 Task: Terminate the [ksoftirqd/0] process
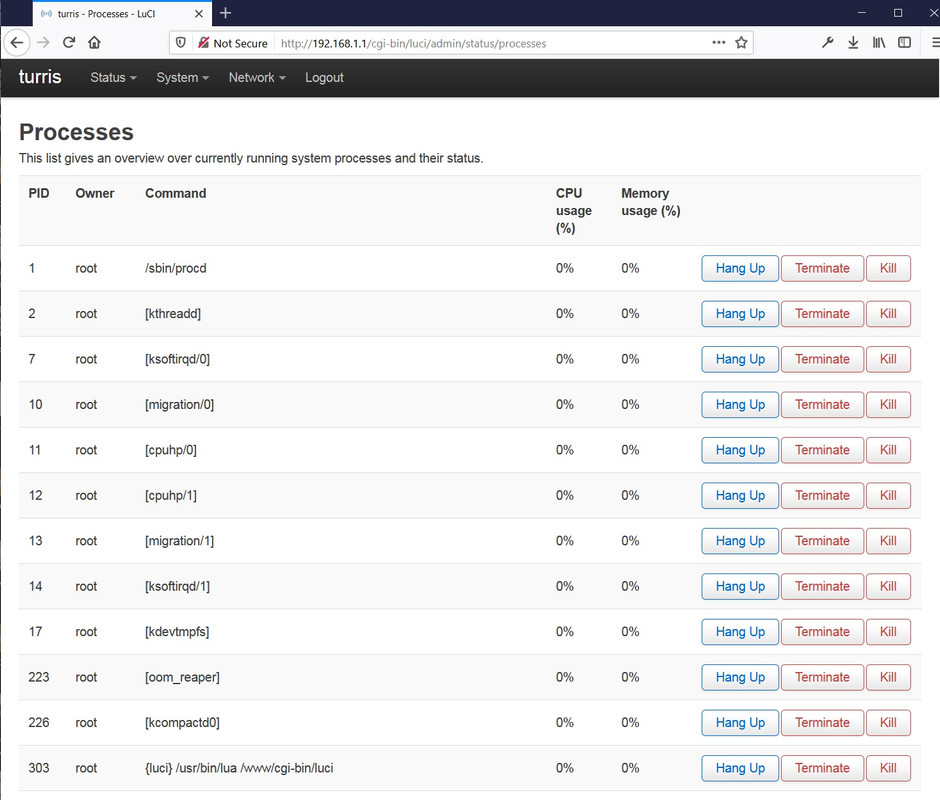point(822,359)
